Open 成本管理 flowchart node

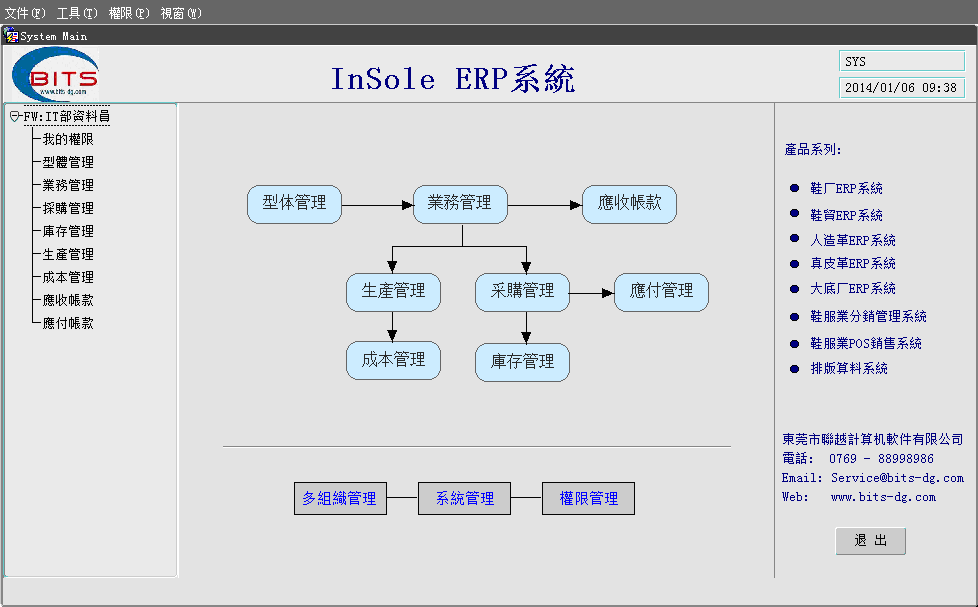394,361
